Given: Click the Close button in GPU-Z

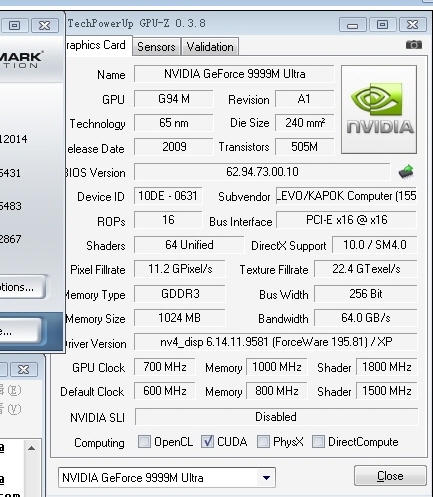Looking at the screenshot, I should 390,476.
